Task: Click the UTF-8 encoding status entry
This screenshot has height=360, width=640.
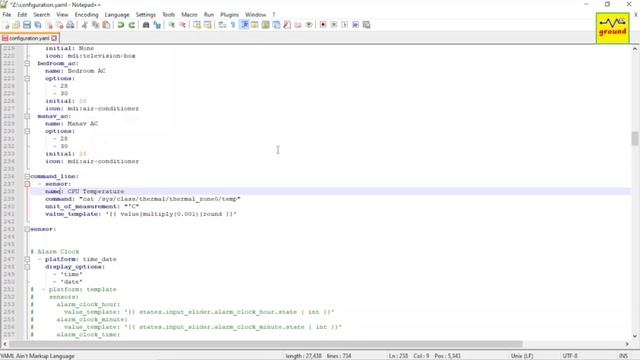Action: [570, 356]
